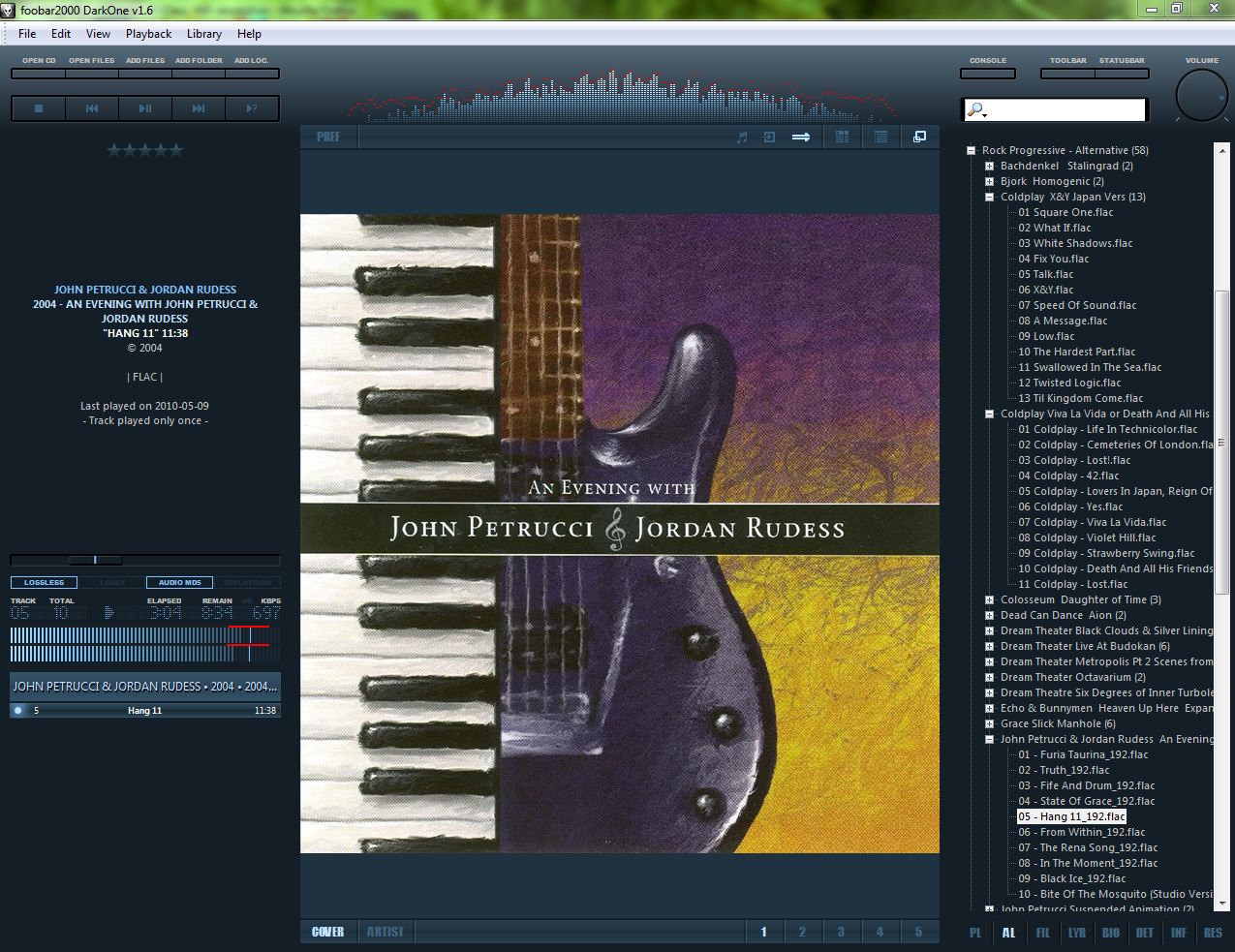Open the Edit menu
Screen dimensions: 1235x952
61,34
